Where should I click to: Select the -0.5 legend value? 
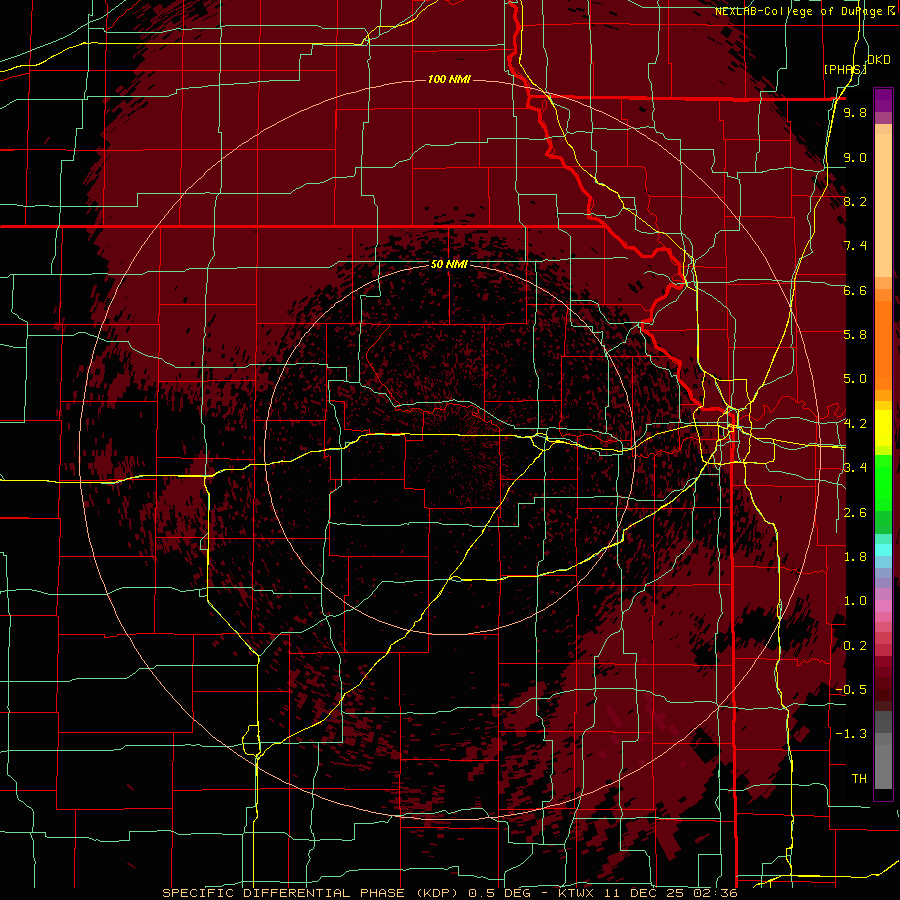point(851,690)
